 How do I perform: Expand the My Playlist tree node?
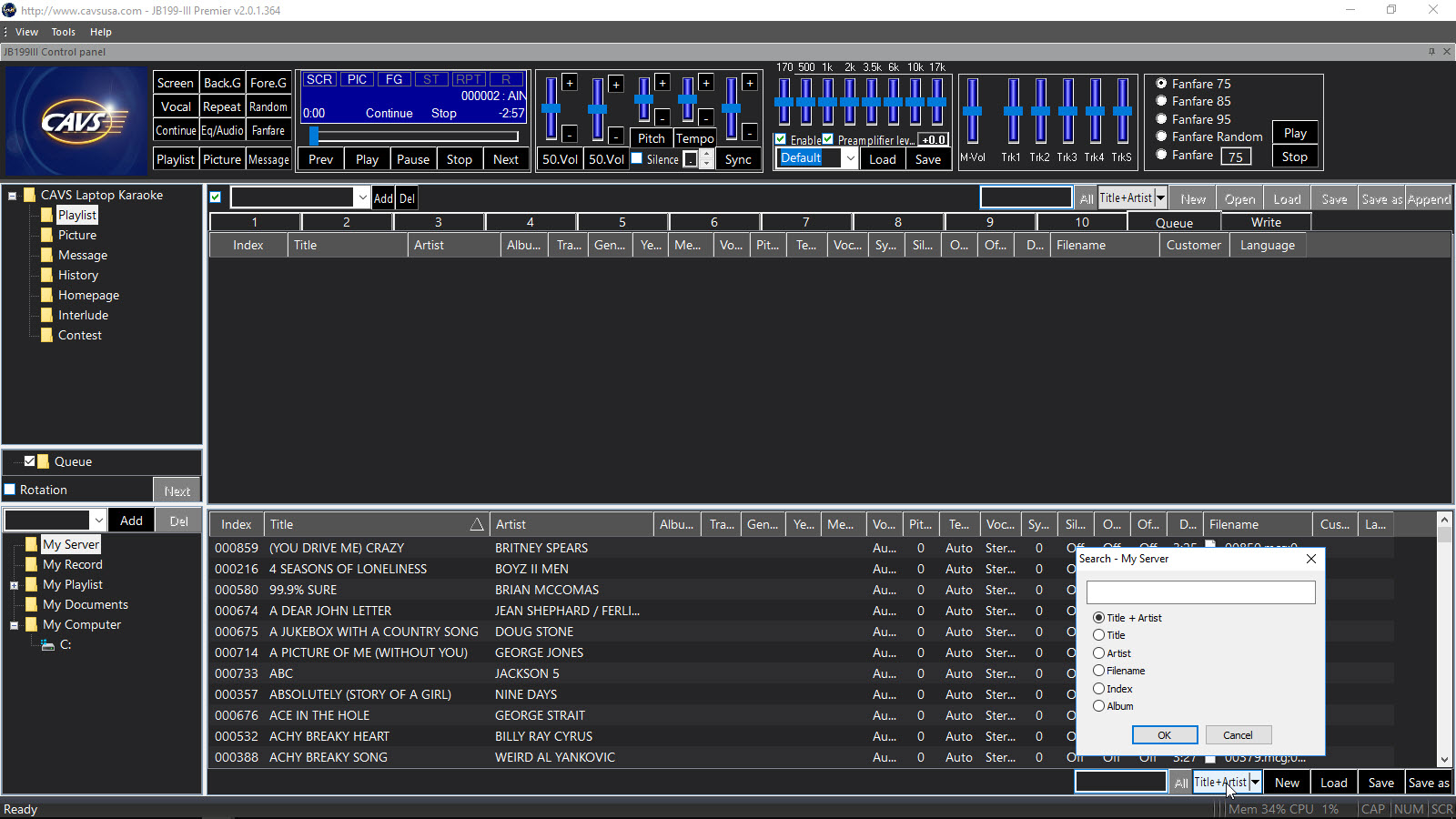click(x=15, y=585)
